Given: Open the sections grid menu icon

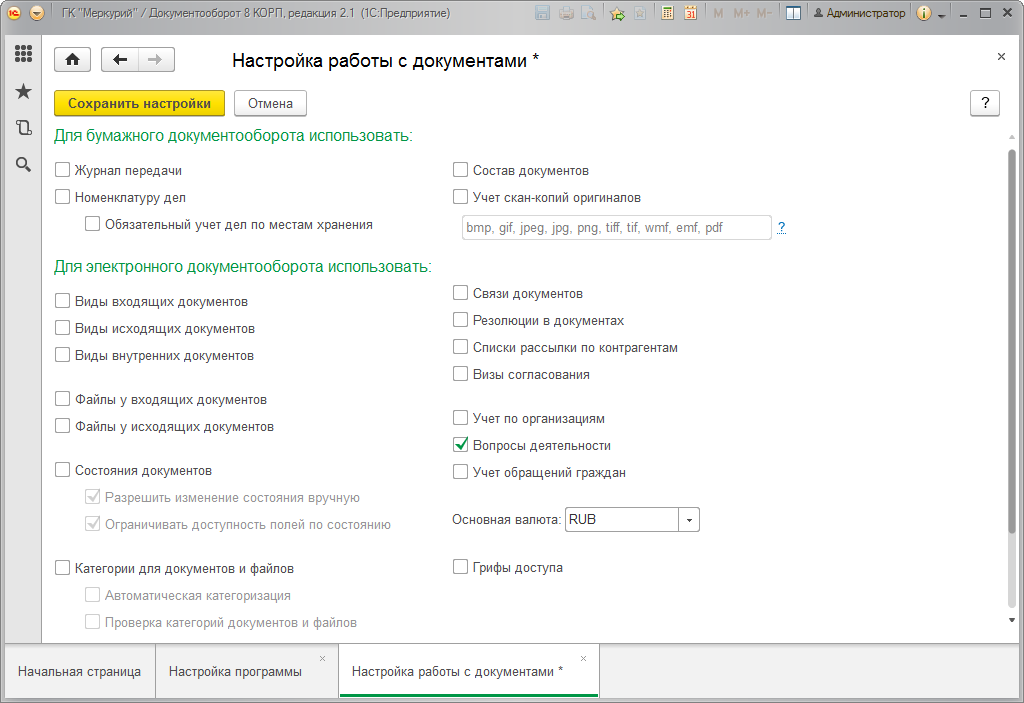Looking at the screenshot, I should tap(24, 54).
